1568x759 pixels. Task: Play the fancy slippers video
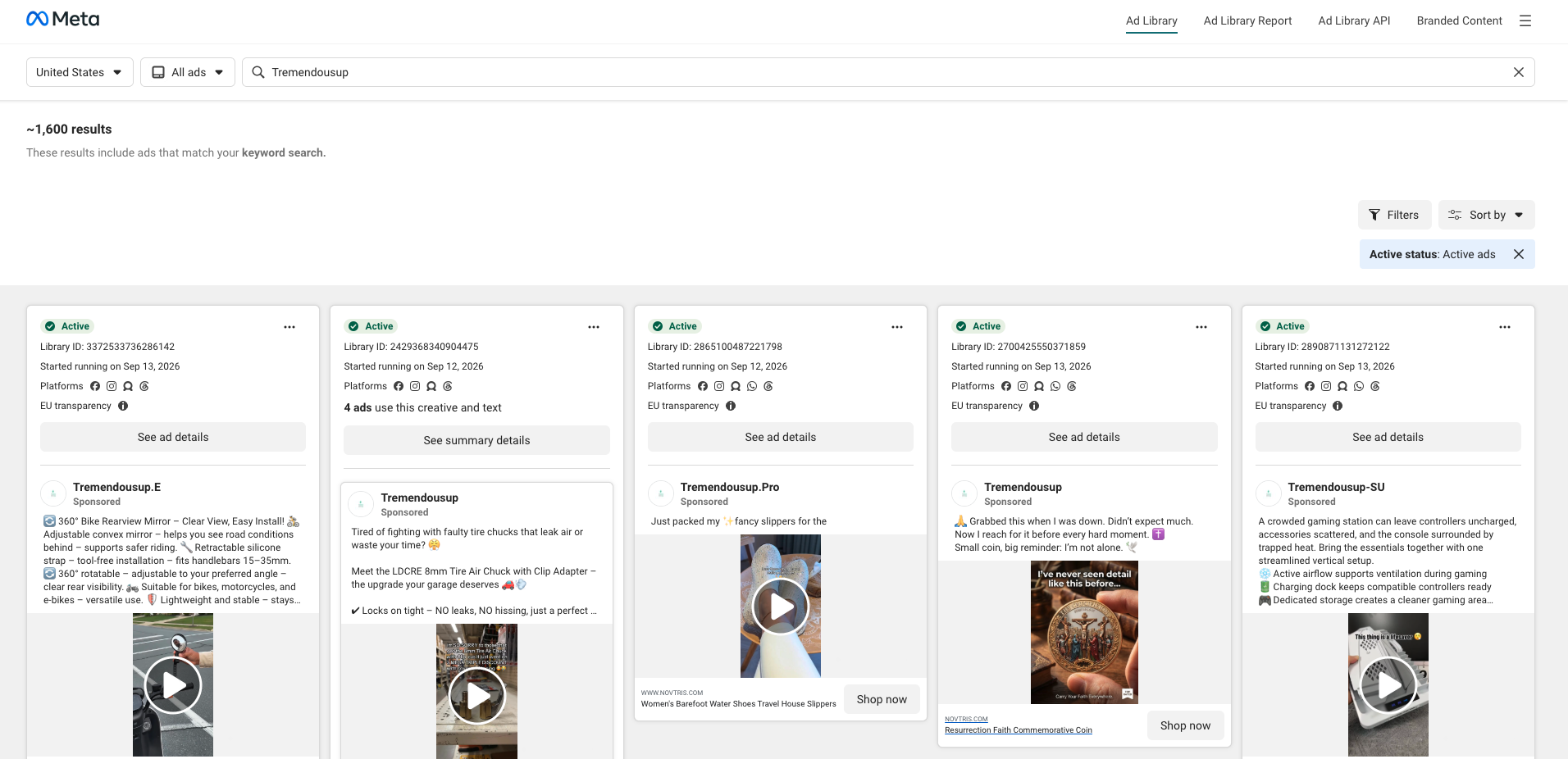click(x=781, y=607)
